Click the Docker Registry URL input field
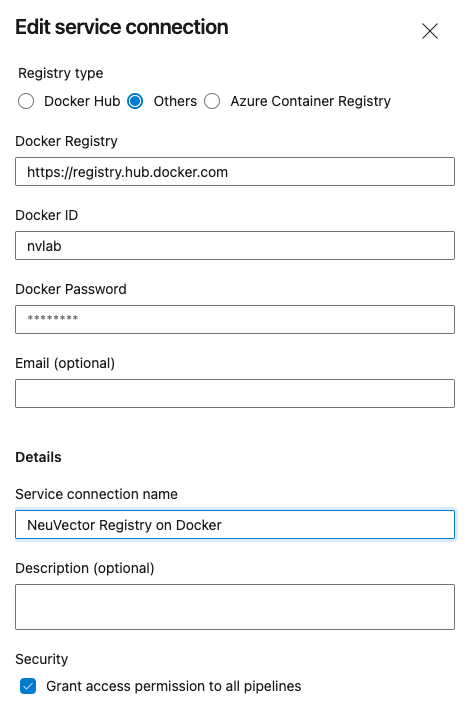Viewport: 473px width, 722px height. click(x=235, y=172)
